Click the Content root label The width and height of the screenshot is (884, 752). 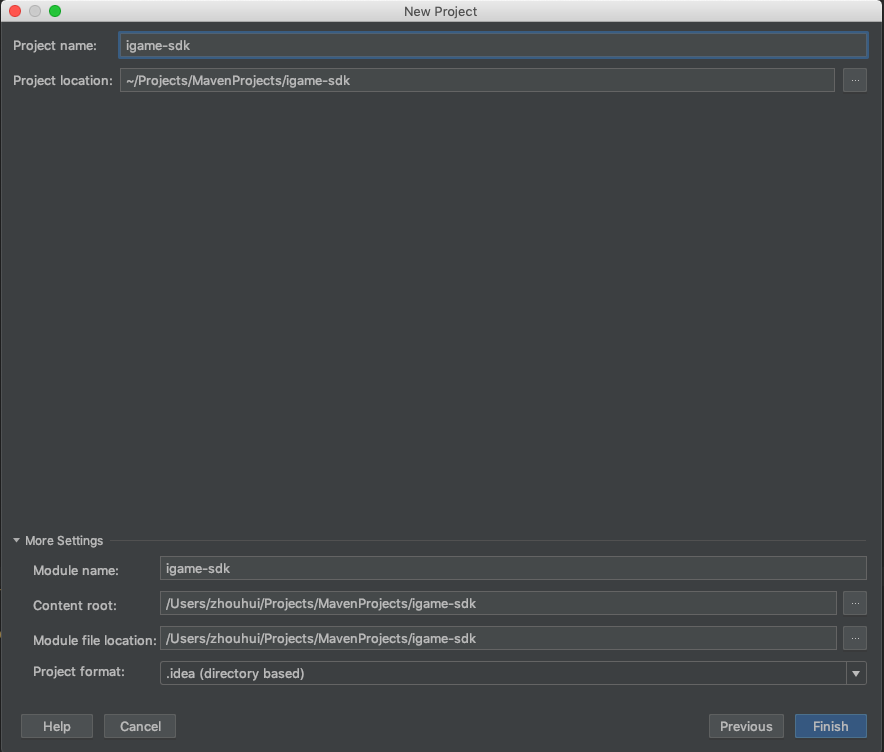(x=75, y=605)
